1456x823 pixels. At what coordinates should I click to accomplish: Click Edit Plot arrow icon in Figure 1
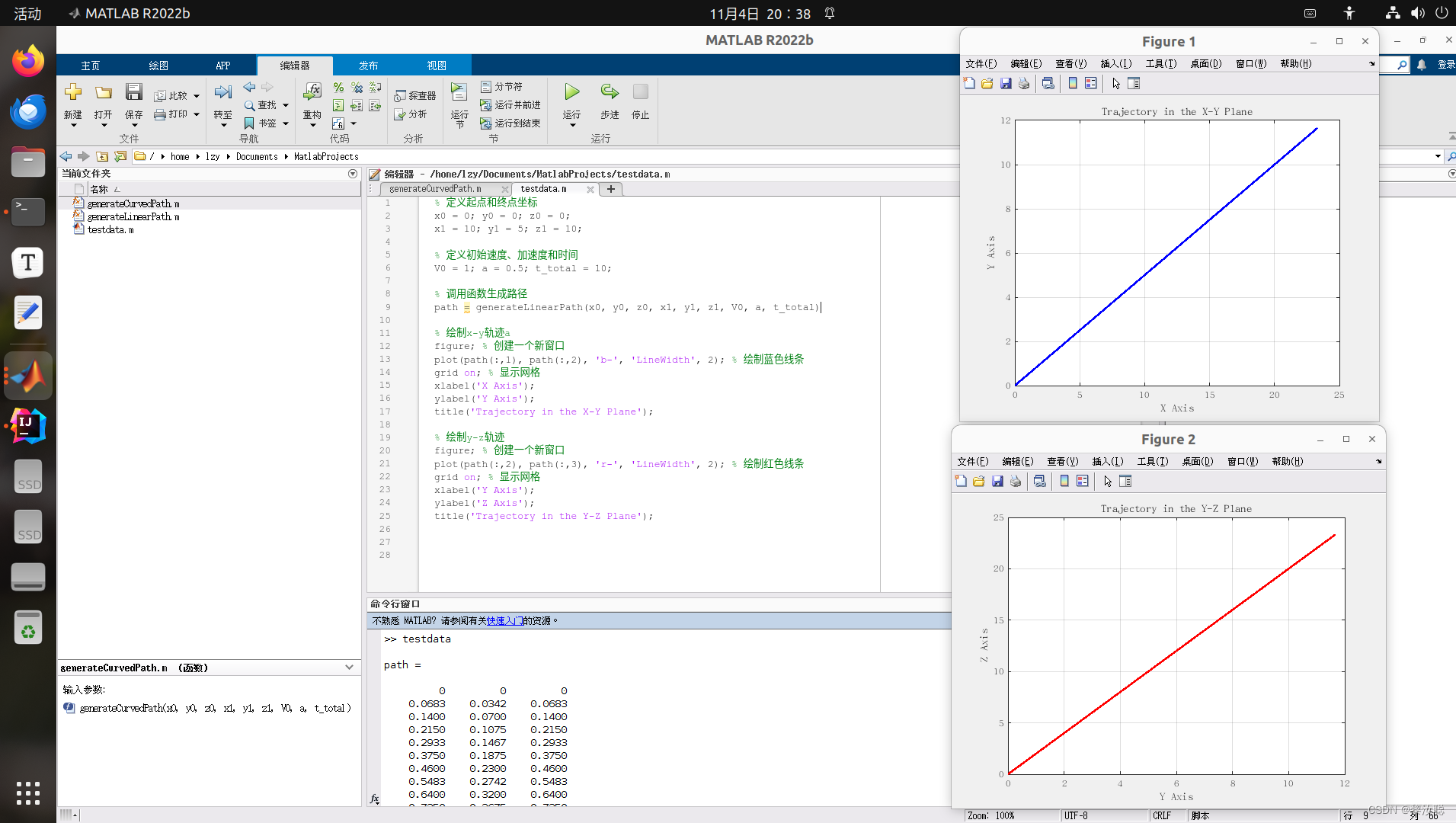pos(1116,84)
